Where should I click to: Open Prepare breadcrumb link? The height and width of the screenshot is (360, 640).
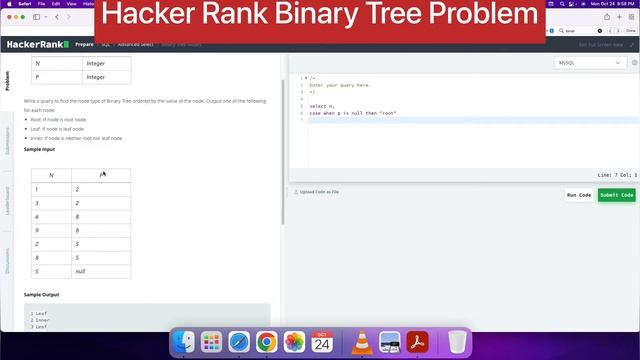pyautogui.click(x=84, y=44)
